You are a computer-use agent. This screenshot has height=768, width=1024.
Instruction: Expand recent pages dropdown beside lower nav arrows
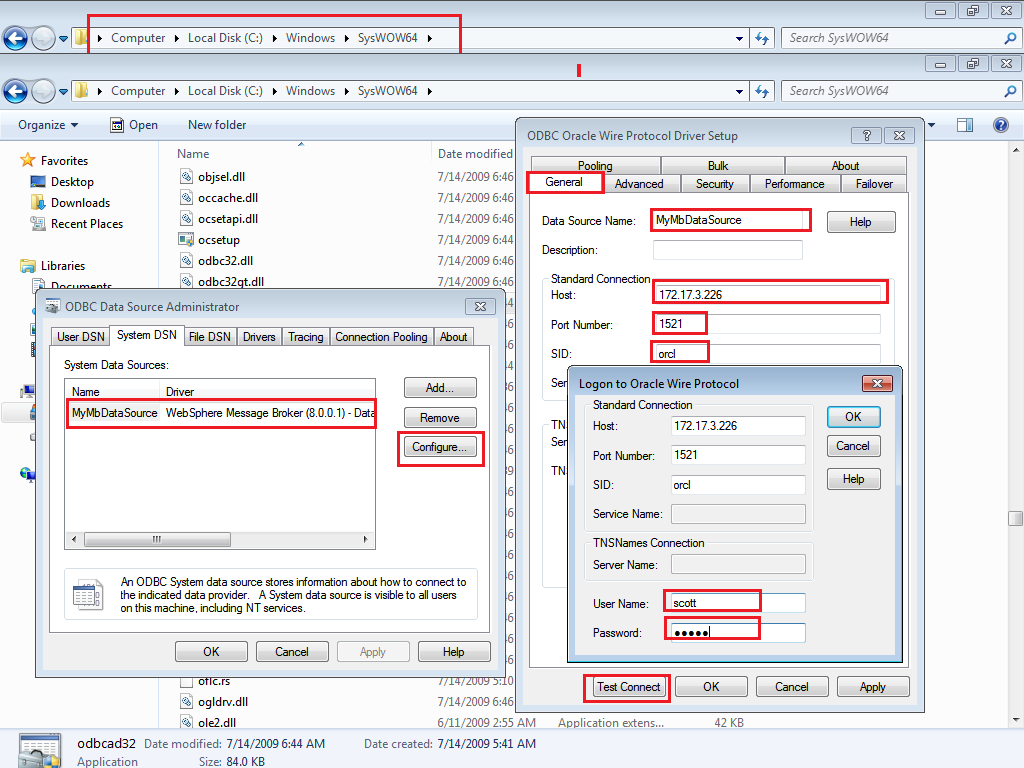click(x=63, y=92)
